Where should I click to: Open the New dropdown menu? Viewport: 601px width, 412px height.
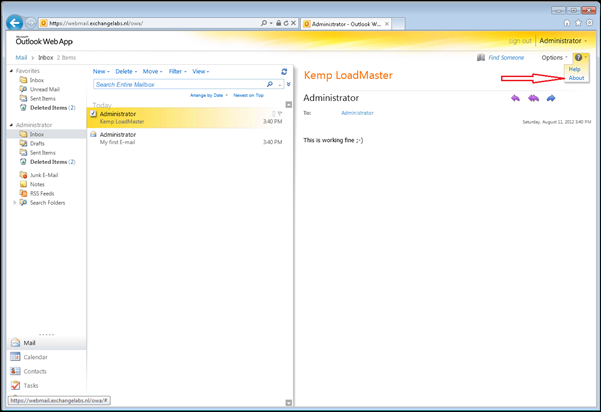click(x=101, y=72)
